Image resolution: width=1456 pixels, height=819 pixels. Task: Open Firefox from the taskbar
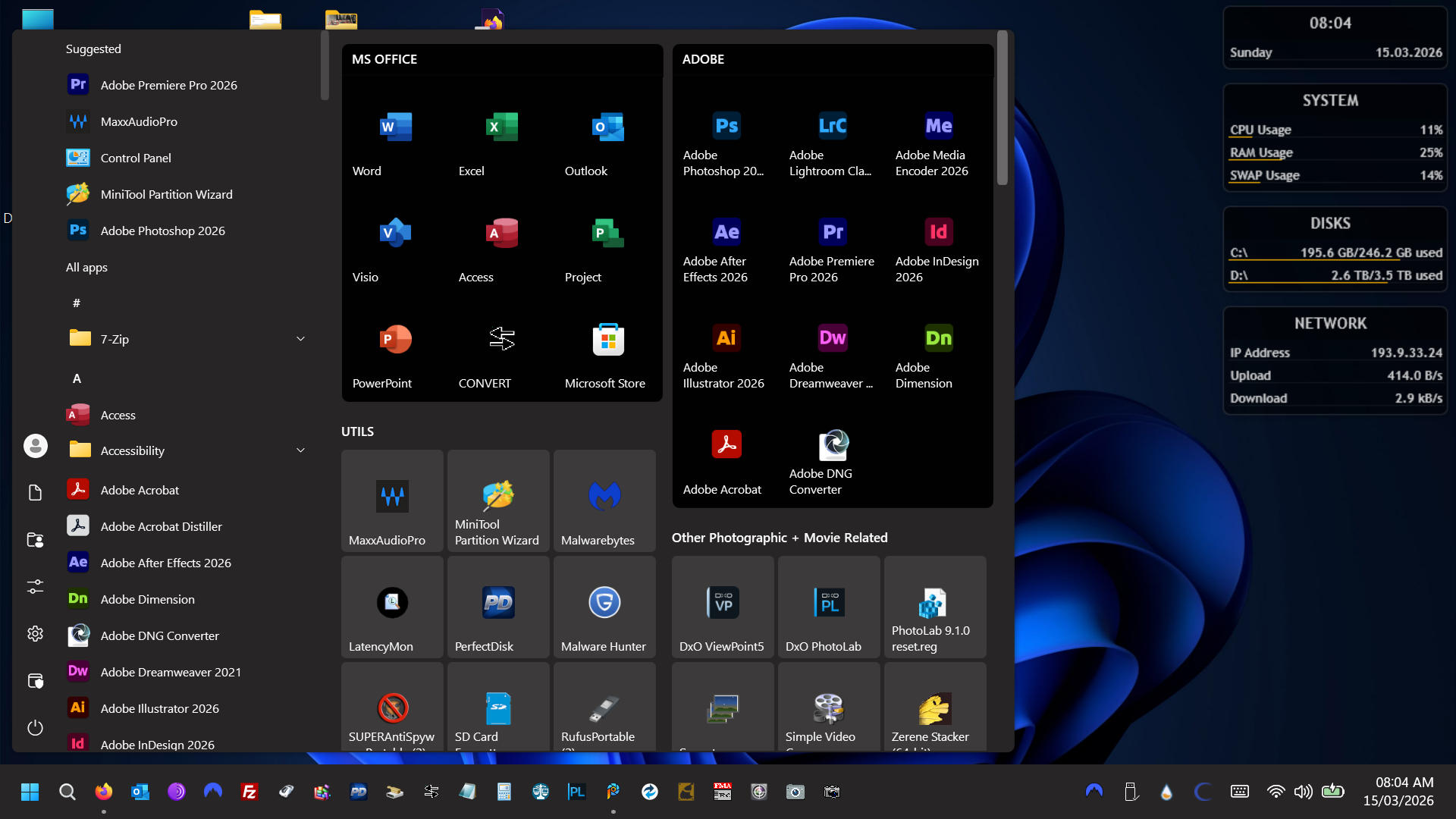point(104,792)
